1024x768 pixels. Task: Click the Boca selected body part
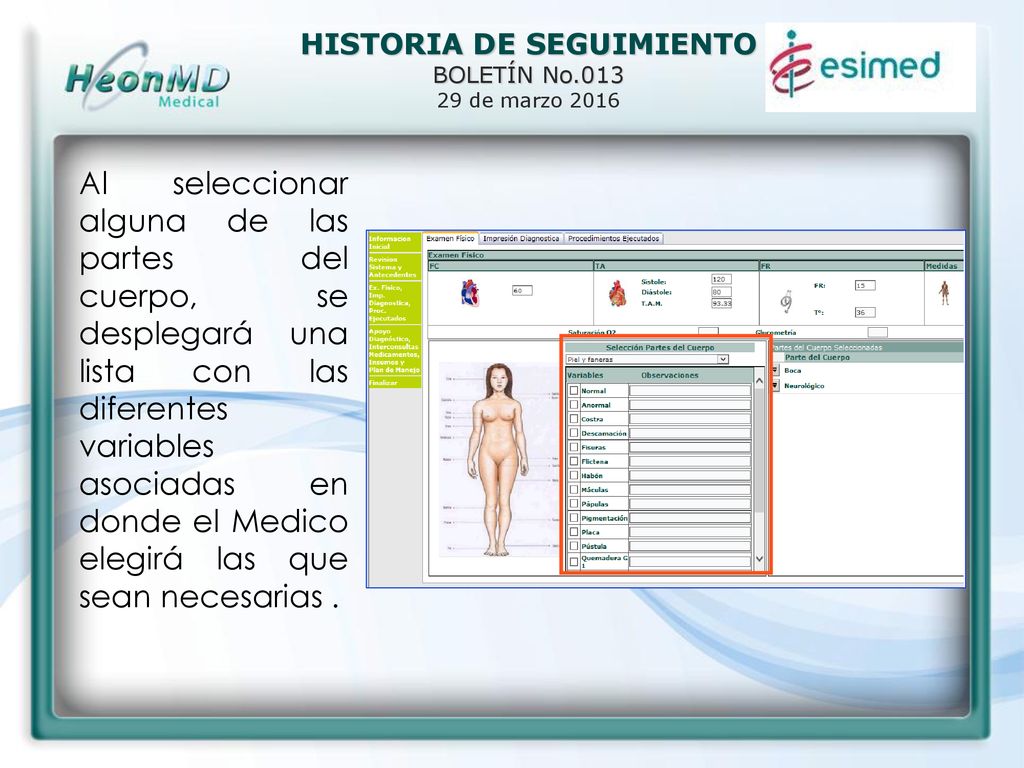[x=792, y=370]
